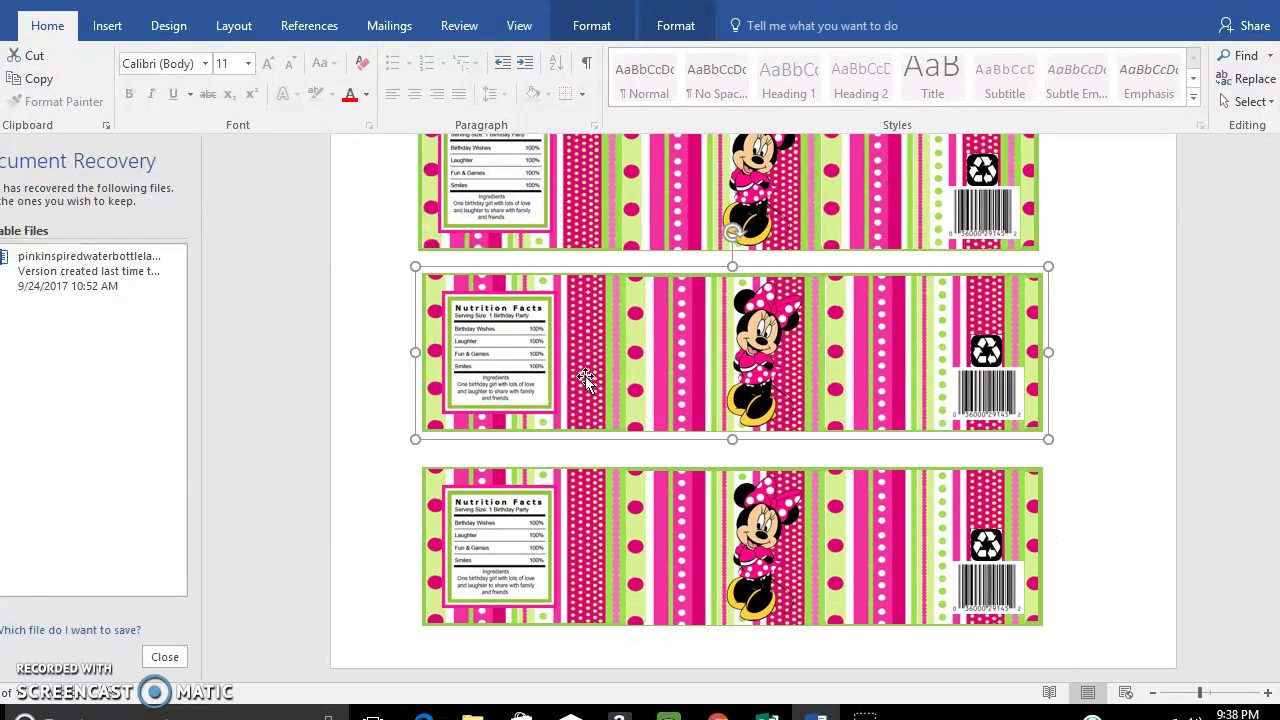Viewport: 1280px width, 720px height.
Task: Open the Layout tab
Action: [234, 26]
